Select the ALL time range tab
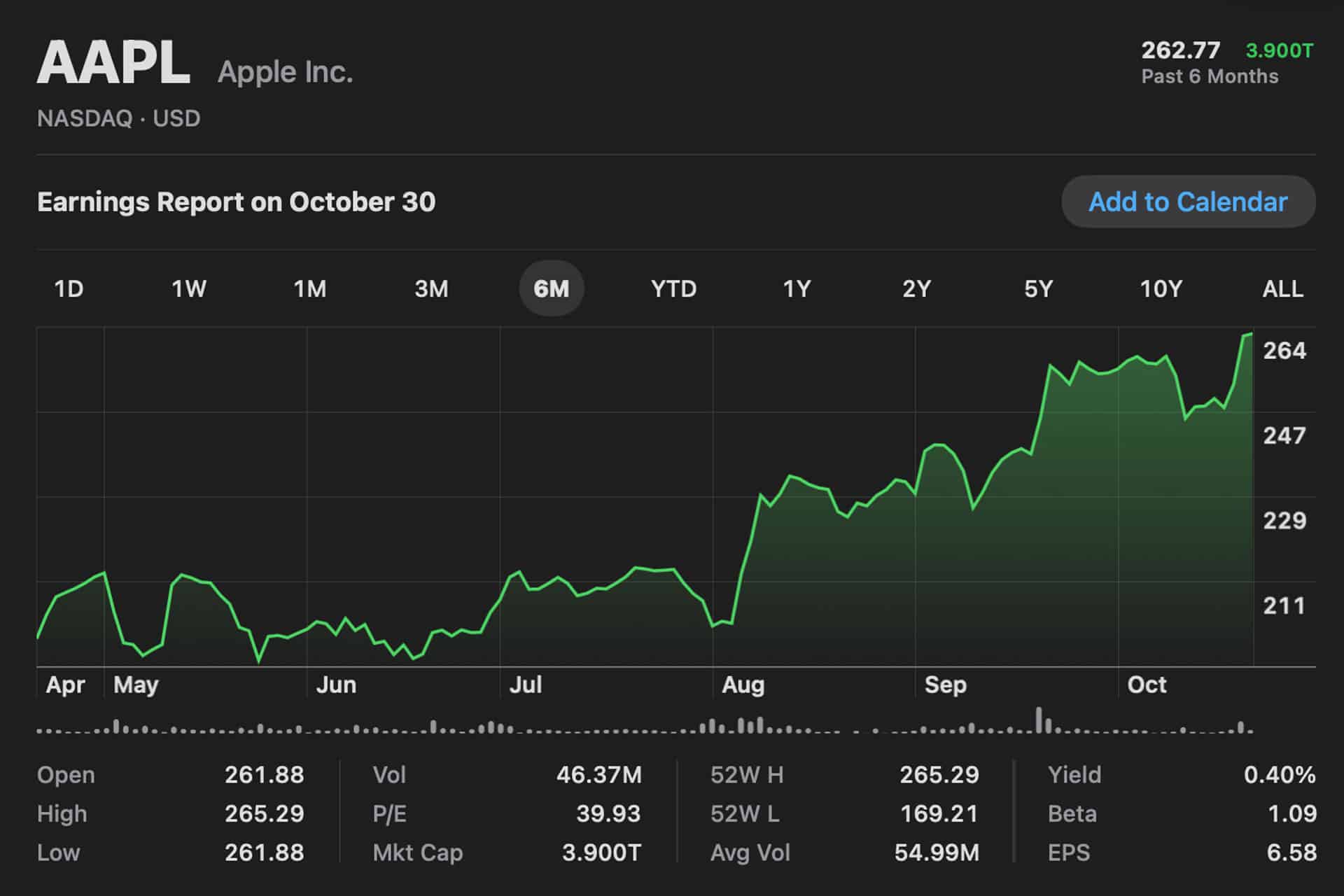1344x896 pixels. (x=1282, y=288)
